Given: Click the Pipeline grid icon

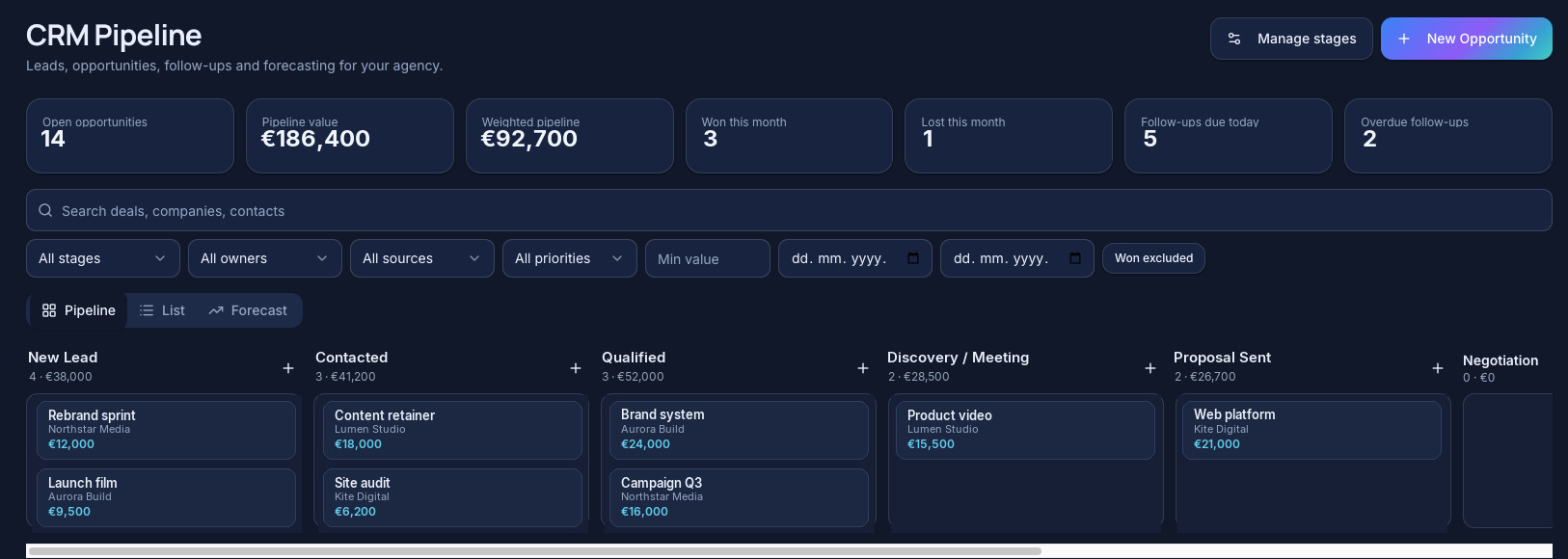Looking at the screenshot, I should point(49,310).
